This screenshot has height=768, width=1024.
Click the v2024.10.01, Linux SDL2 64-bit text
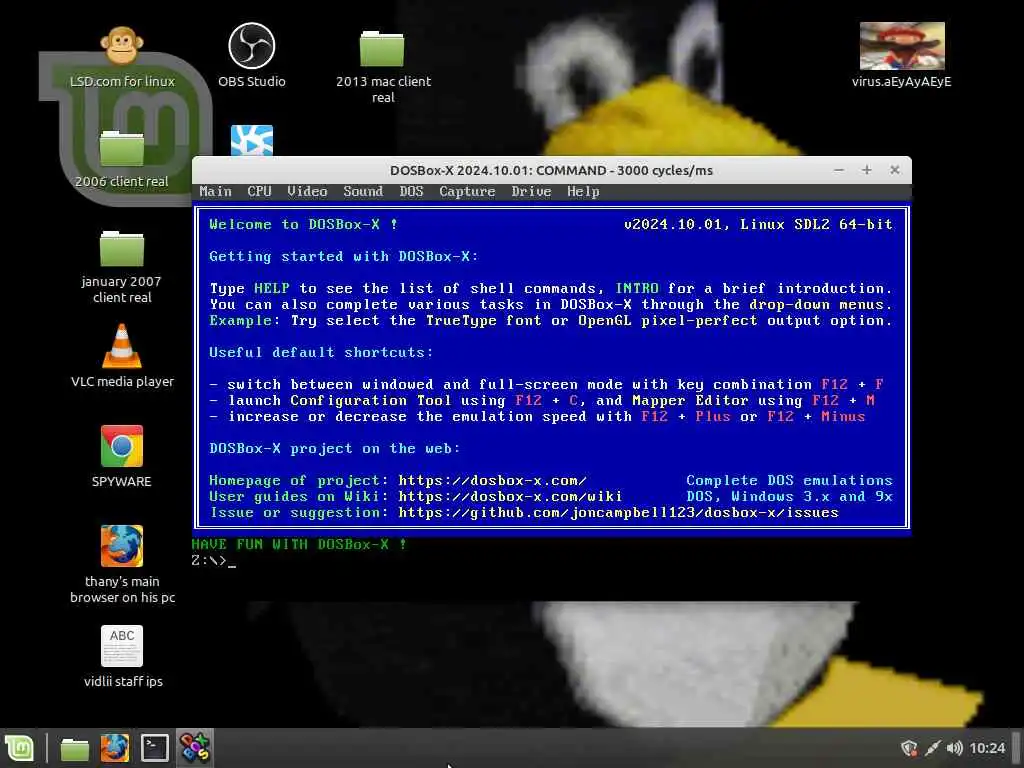pos(758,225)
